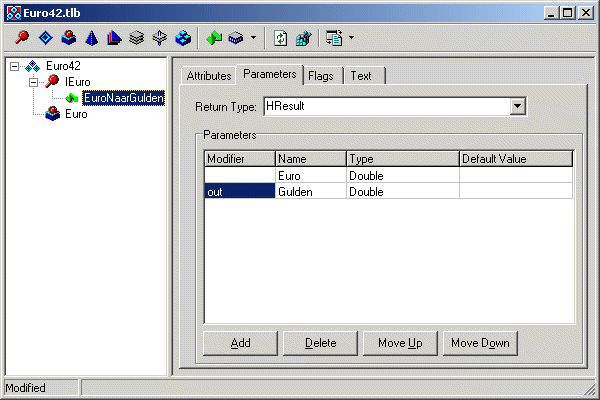The height and width of the screenshot is (400, 600).
Task: Collapse the IEuro interface tree node
Action: (x=33, y=82)
